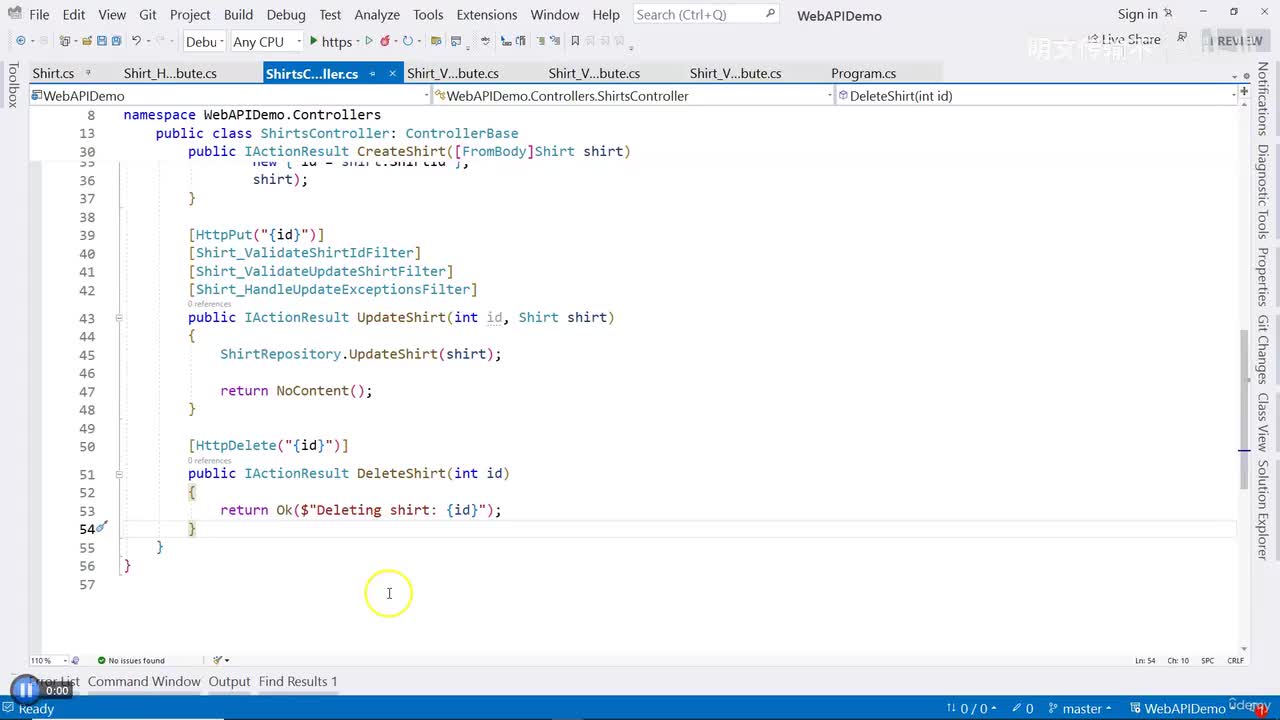Click the Live Share icon
The width and height of the screenshot is (1280, 720).
point(1093,40)
